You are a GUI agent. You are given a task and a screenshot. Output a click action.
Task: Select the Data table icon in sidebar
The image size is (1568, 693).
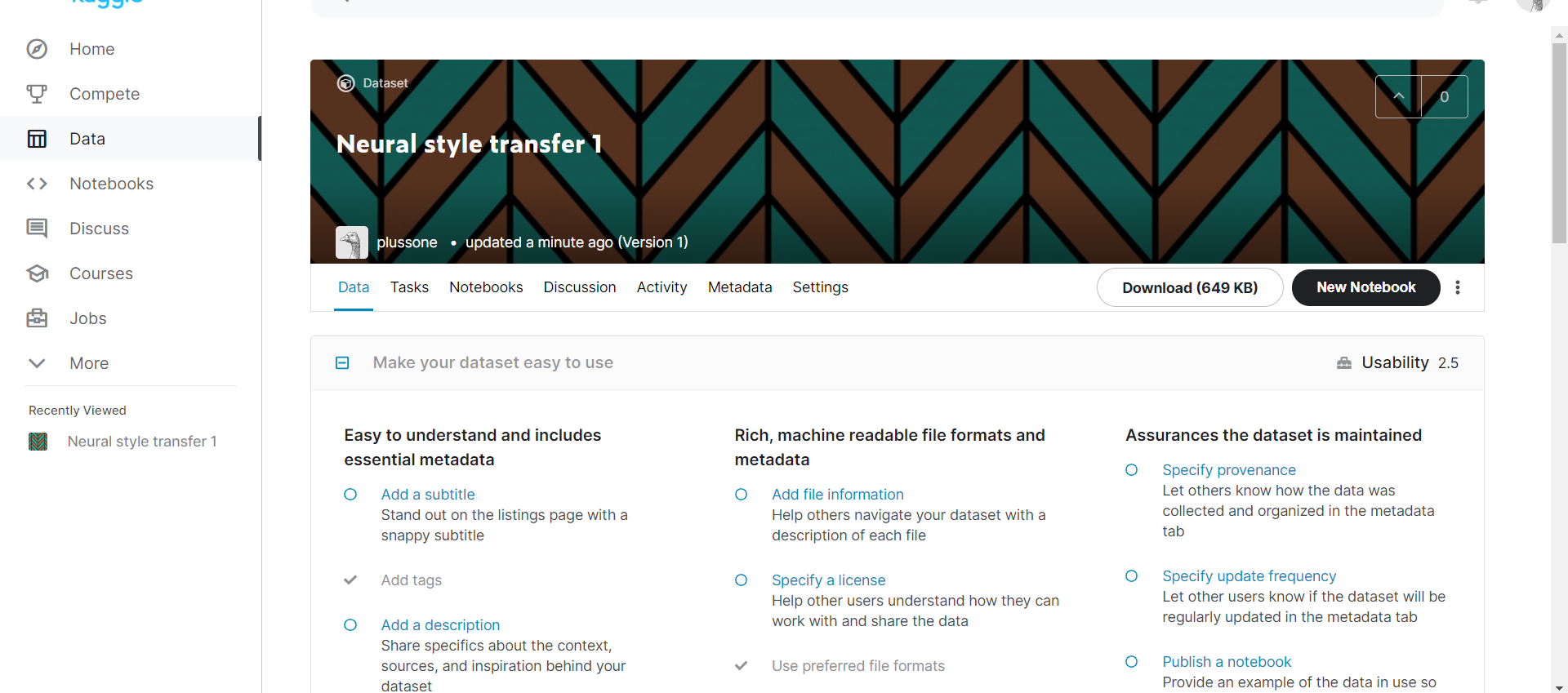point(37,139)
